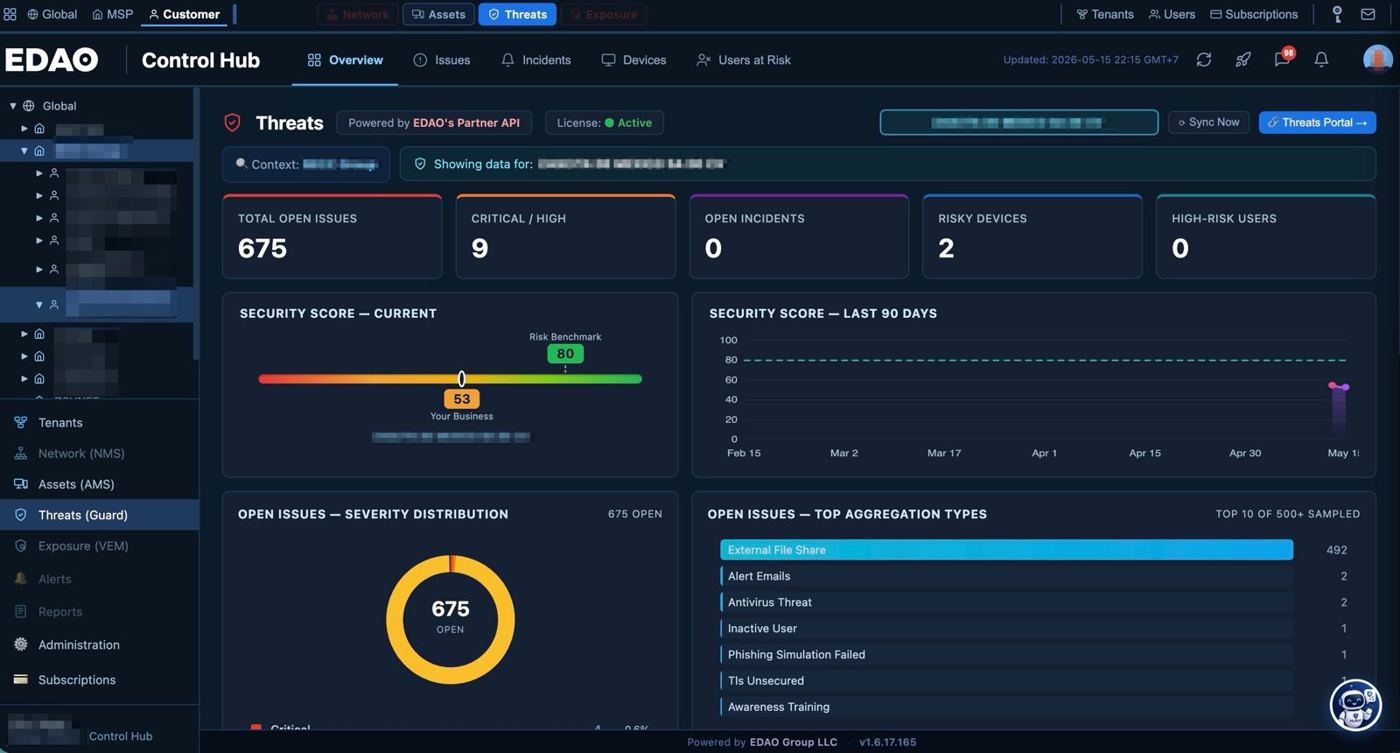Open Network (NMS) in the sidebar
1400x753 pixels.
tap(99, 453)
